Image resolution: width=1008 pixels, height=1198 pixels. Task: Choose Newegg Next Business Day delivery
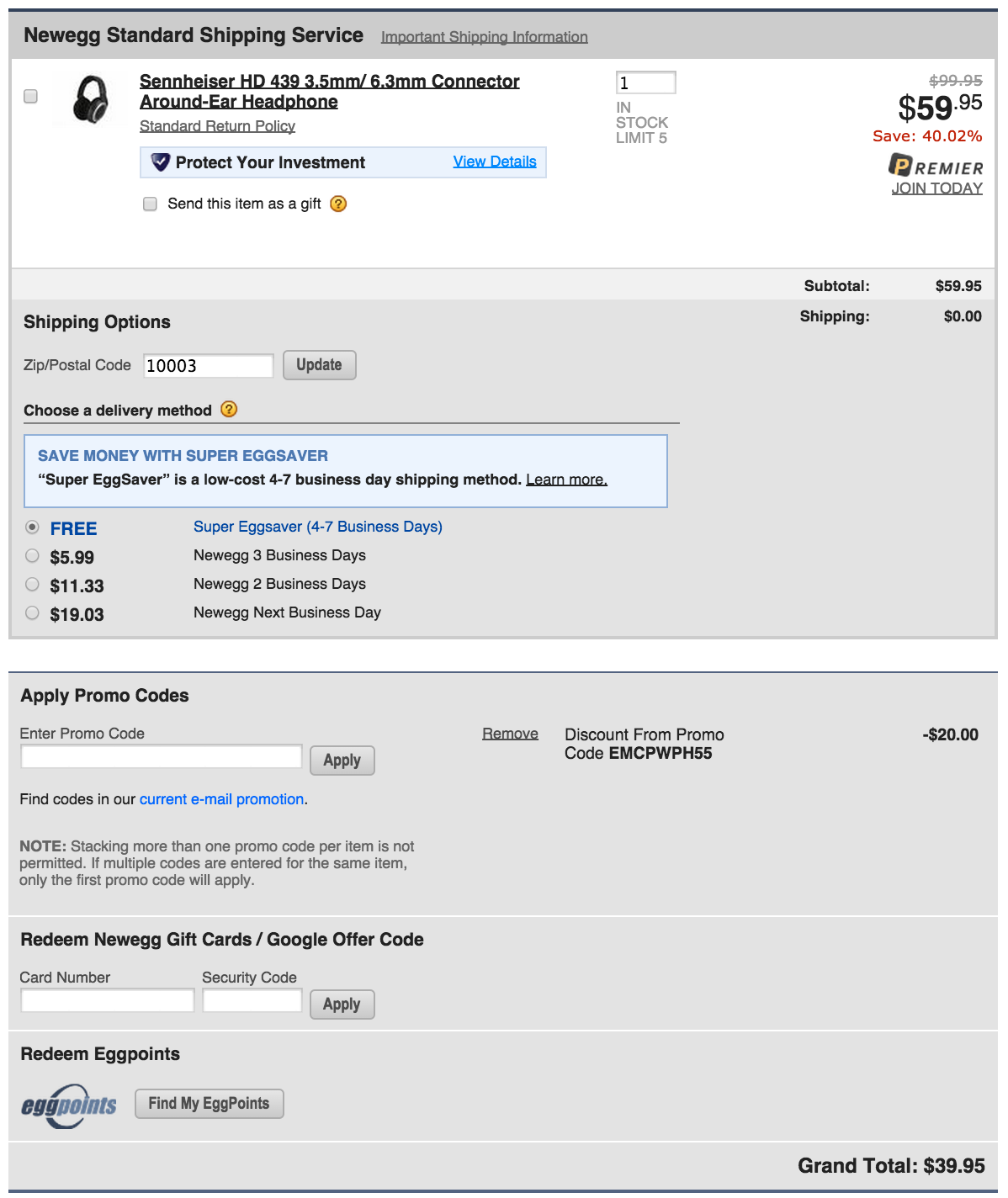[32, 612]
